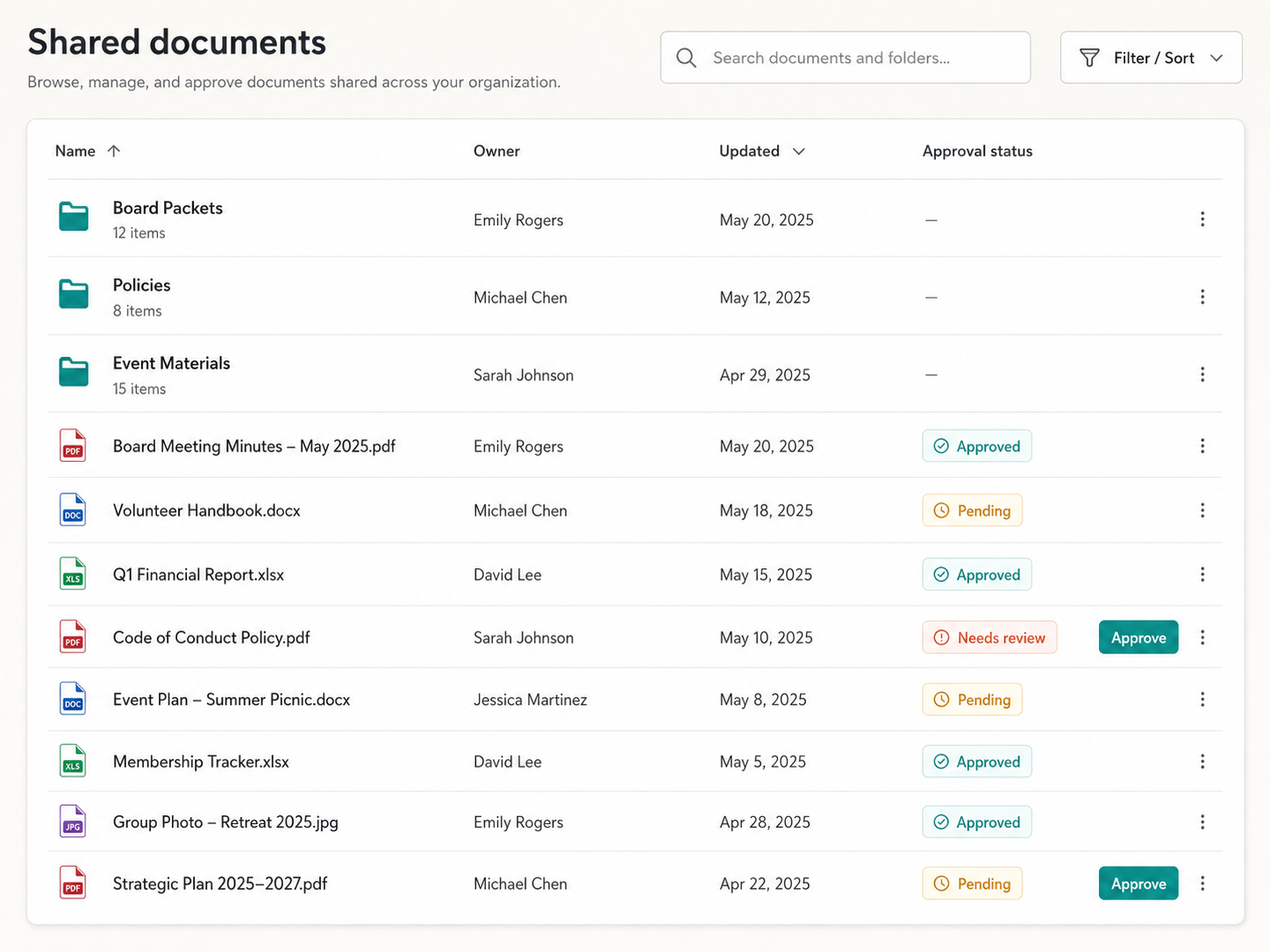Open Strategic Plan 2025–2027.pdf file name
Viewport: 1270px width, 952px height.
pos(220,884)
